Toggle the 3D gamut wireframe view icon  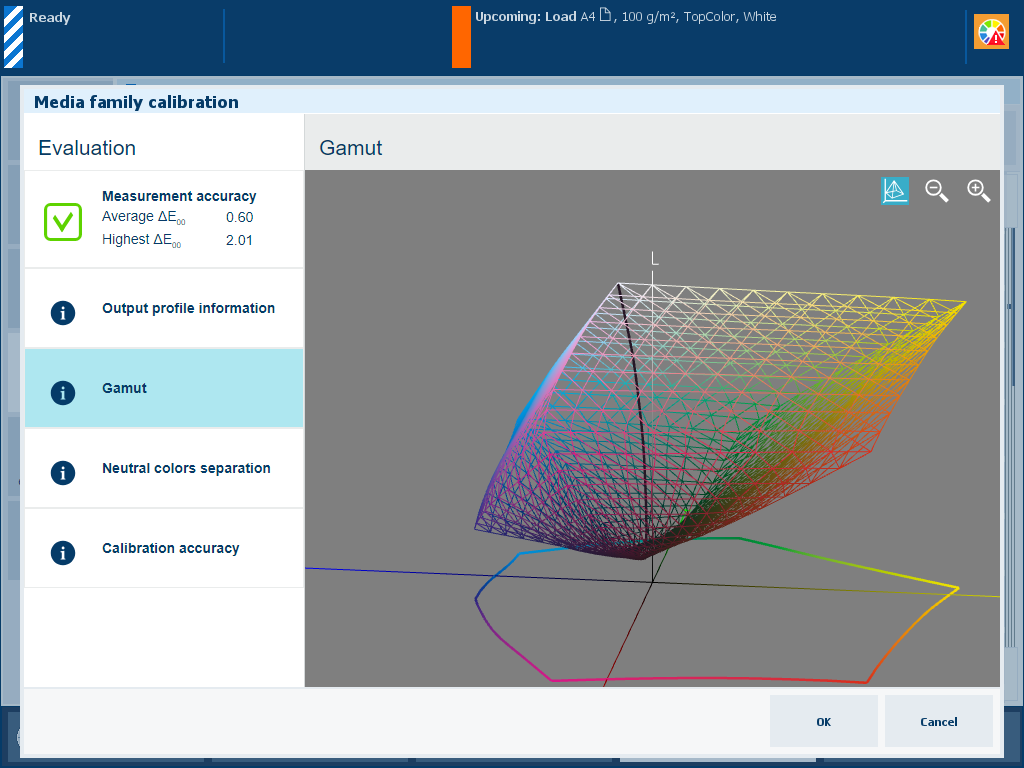[x=895, y=191]
